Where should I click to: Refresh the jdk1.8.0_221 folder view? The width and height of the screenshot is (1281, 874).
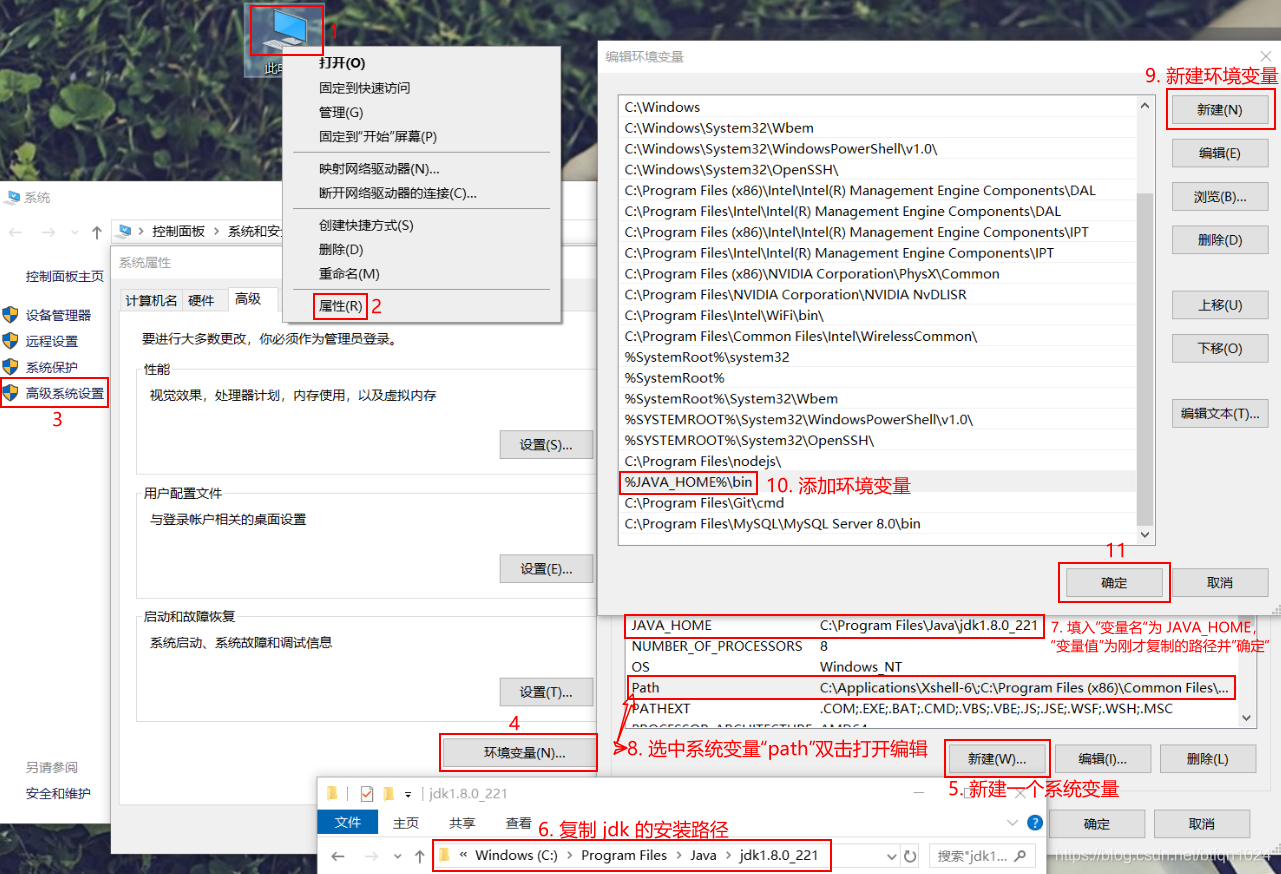910,857
